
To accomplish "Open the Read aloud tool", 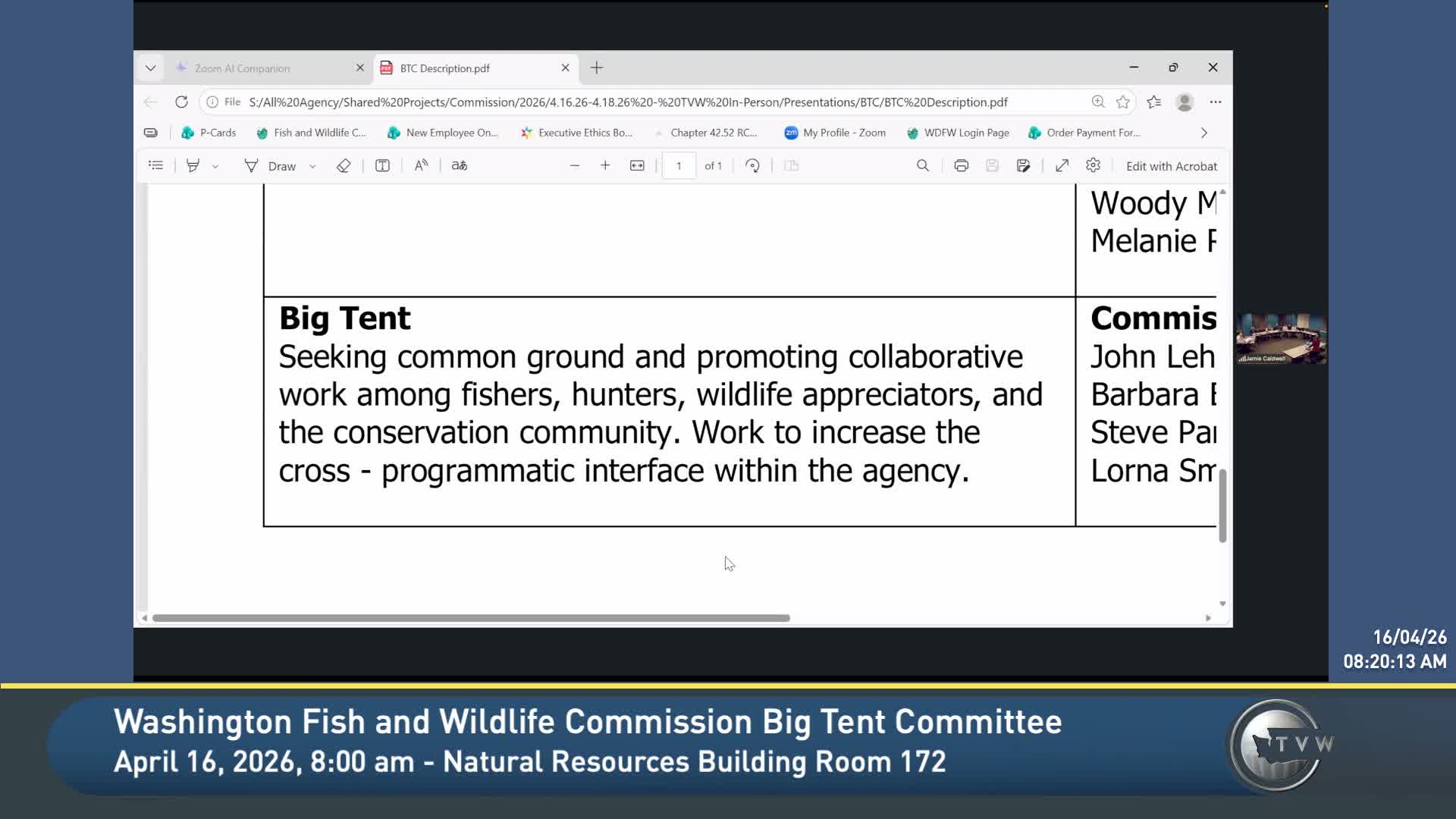I will coord(421,166).
